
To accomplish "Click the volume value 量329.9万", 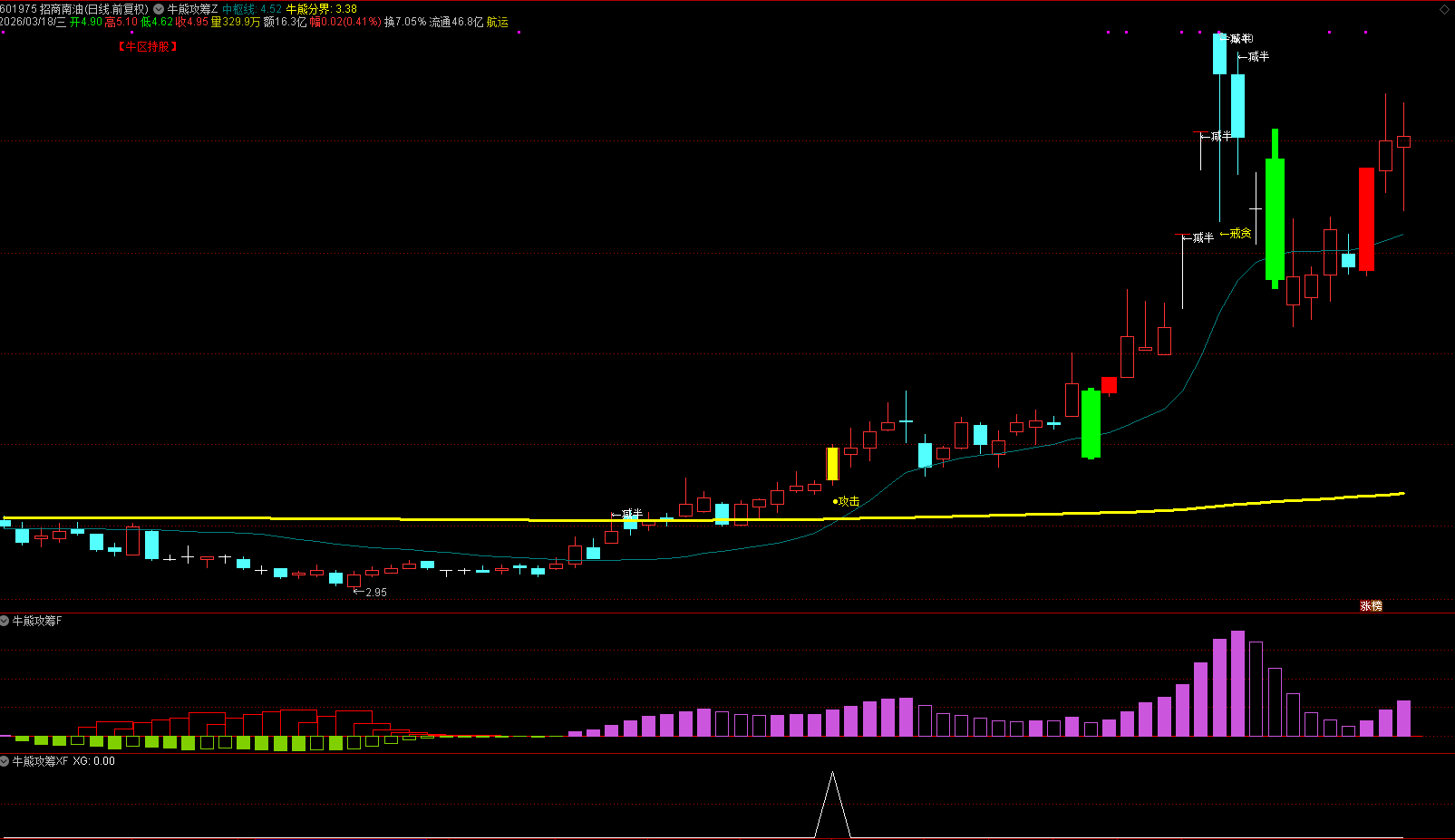I will (236, 22).
